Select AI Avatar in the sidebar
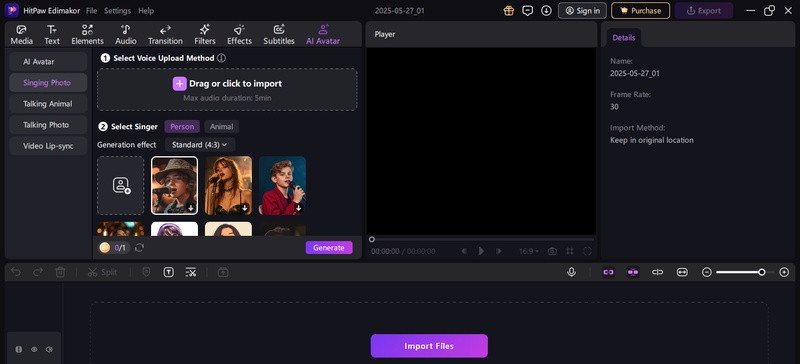800x364 pixels. [48, 61]
